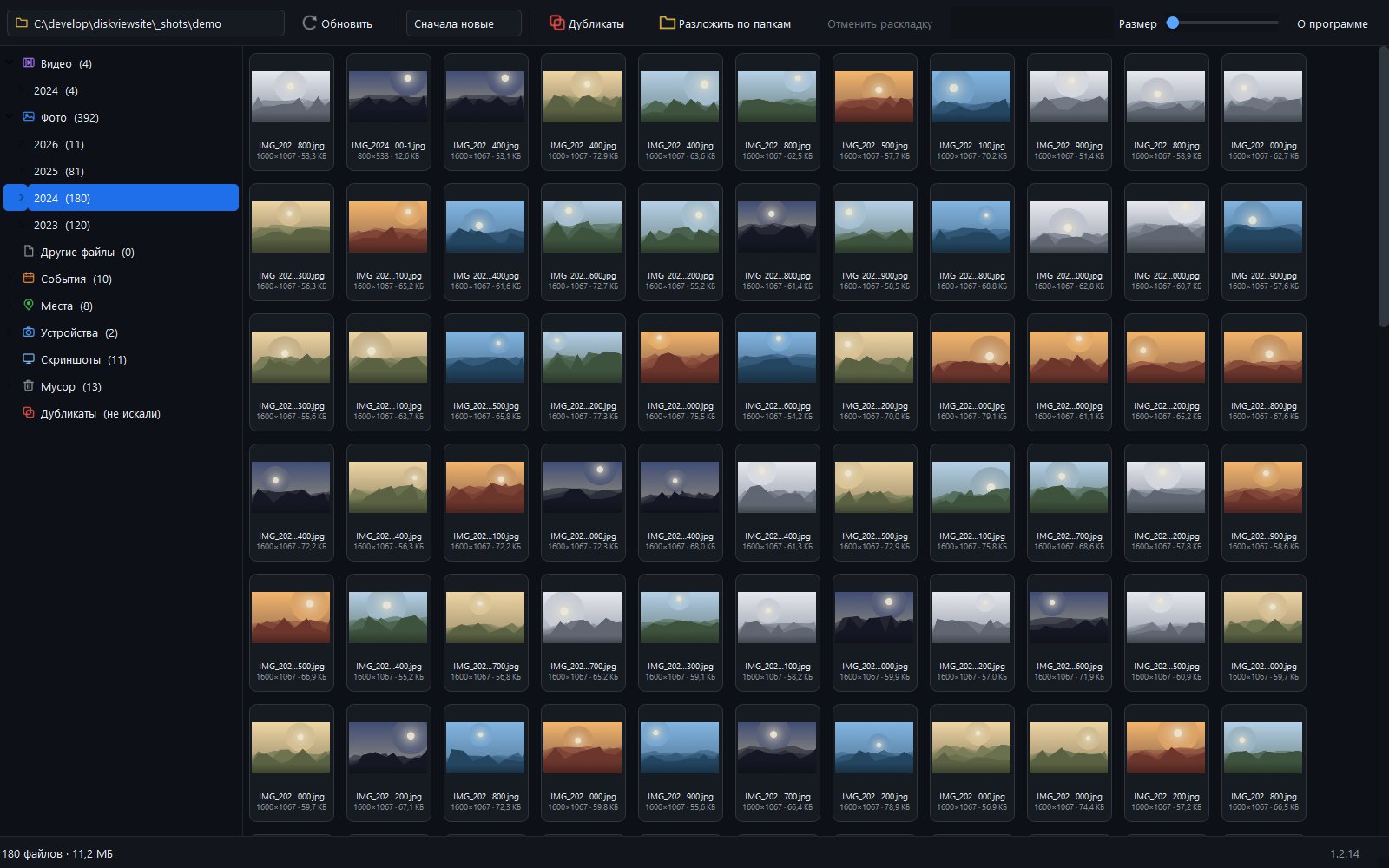1389x868 pixels.
Task: Click the yellow folder icon beside Разложить по папкам
Action: 667,23
